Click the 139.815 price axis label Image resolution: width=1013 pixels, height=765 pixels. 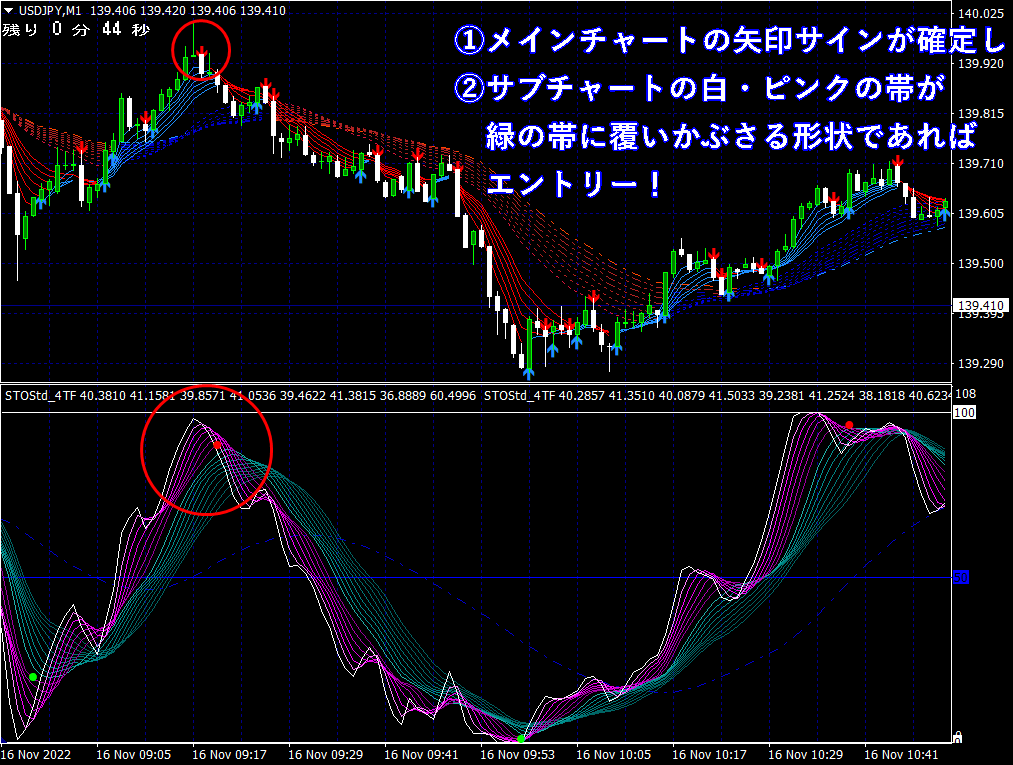point(980,114)
